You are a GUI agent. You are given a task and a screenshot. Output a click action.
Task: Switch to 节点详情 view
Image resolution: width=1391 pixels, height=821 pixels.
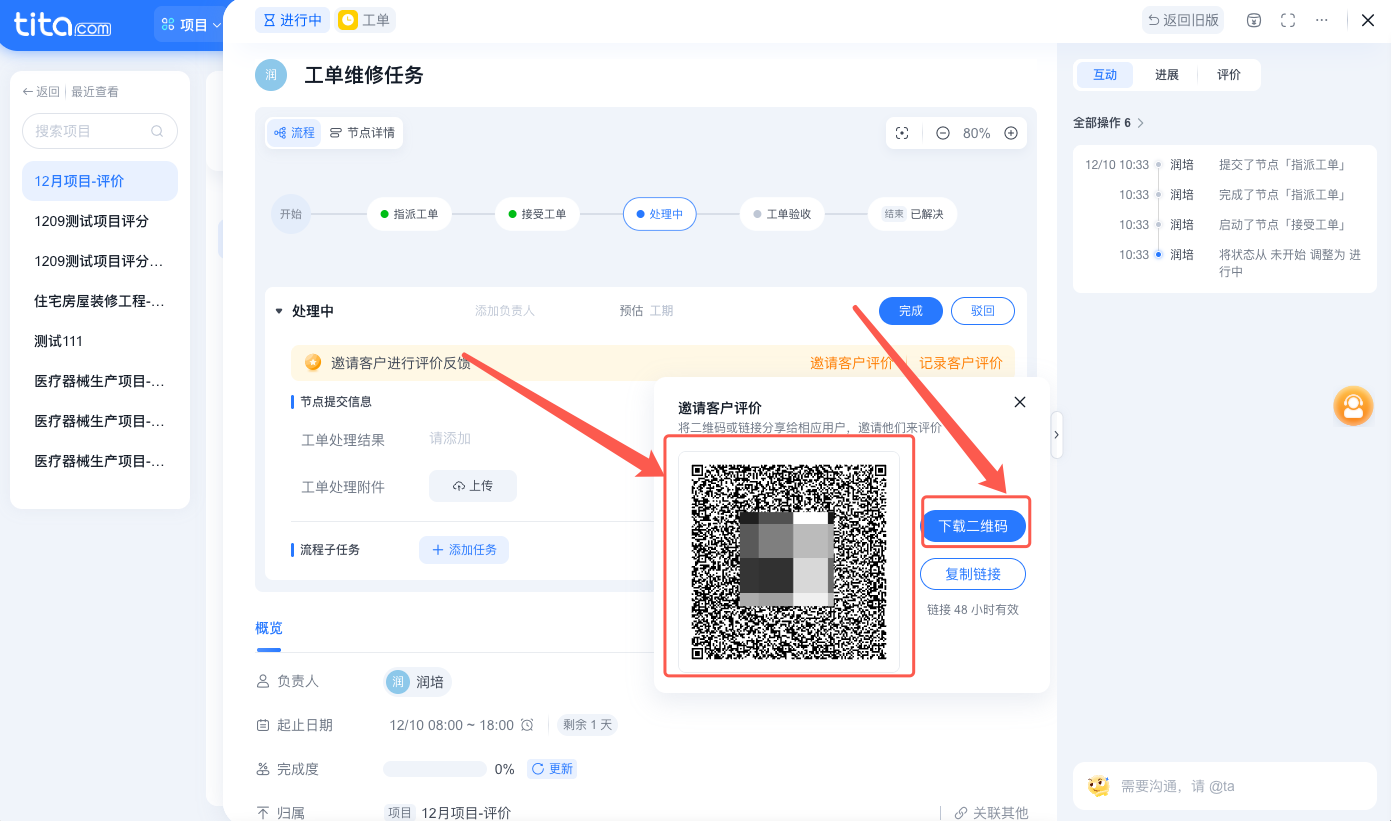[362, 133]
